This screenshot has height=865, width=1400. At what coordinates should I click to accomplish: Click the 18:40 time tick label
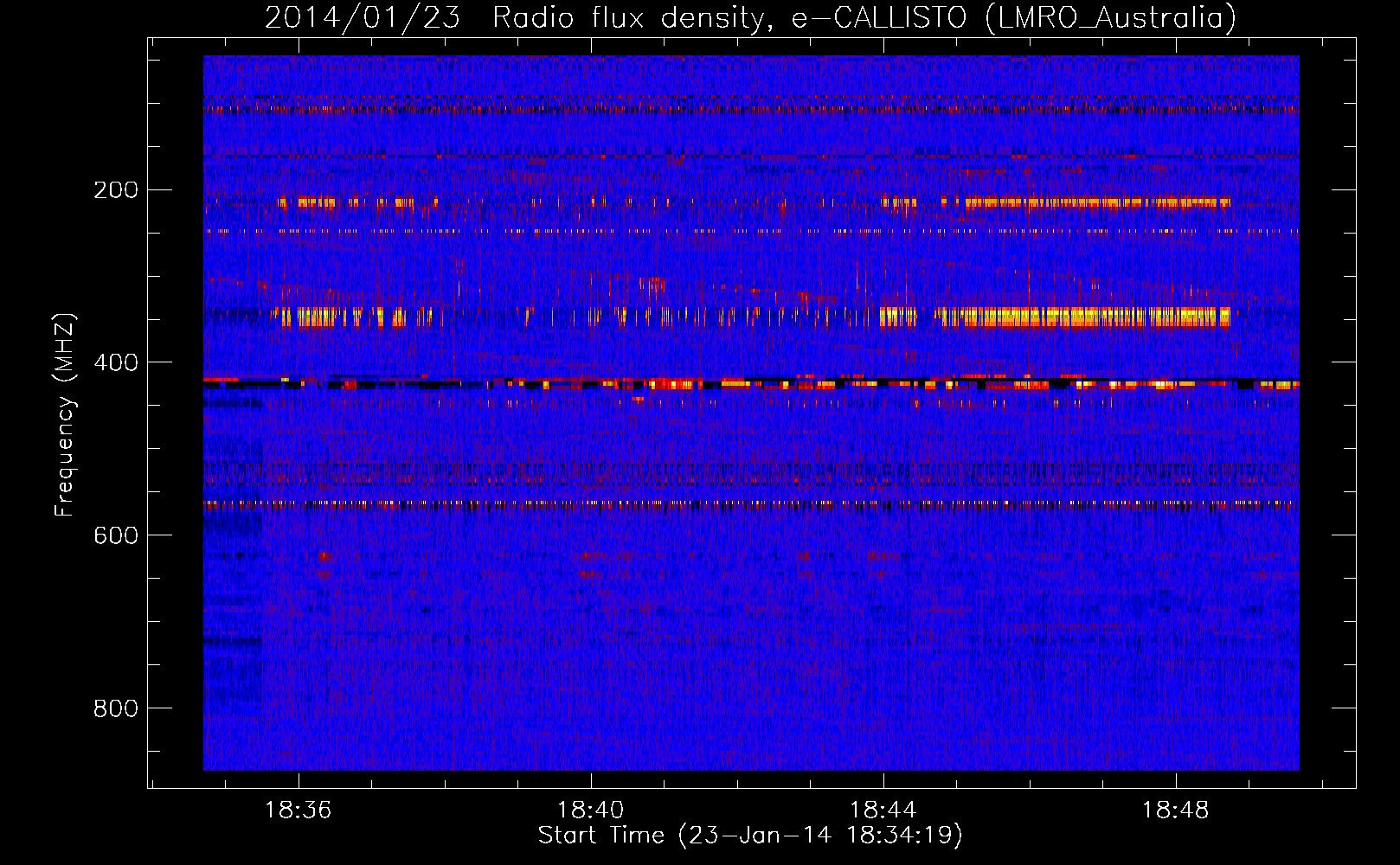coord(591,811)
